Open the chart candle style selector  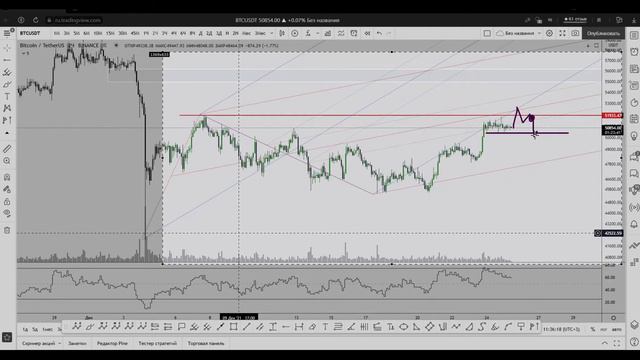click(x=282, y=33)
